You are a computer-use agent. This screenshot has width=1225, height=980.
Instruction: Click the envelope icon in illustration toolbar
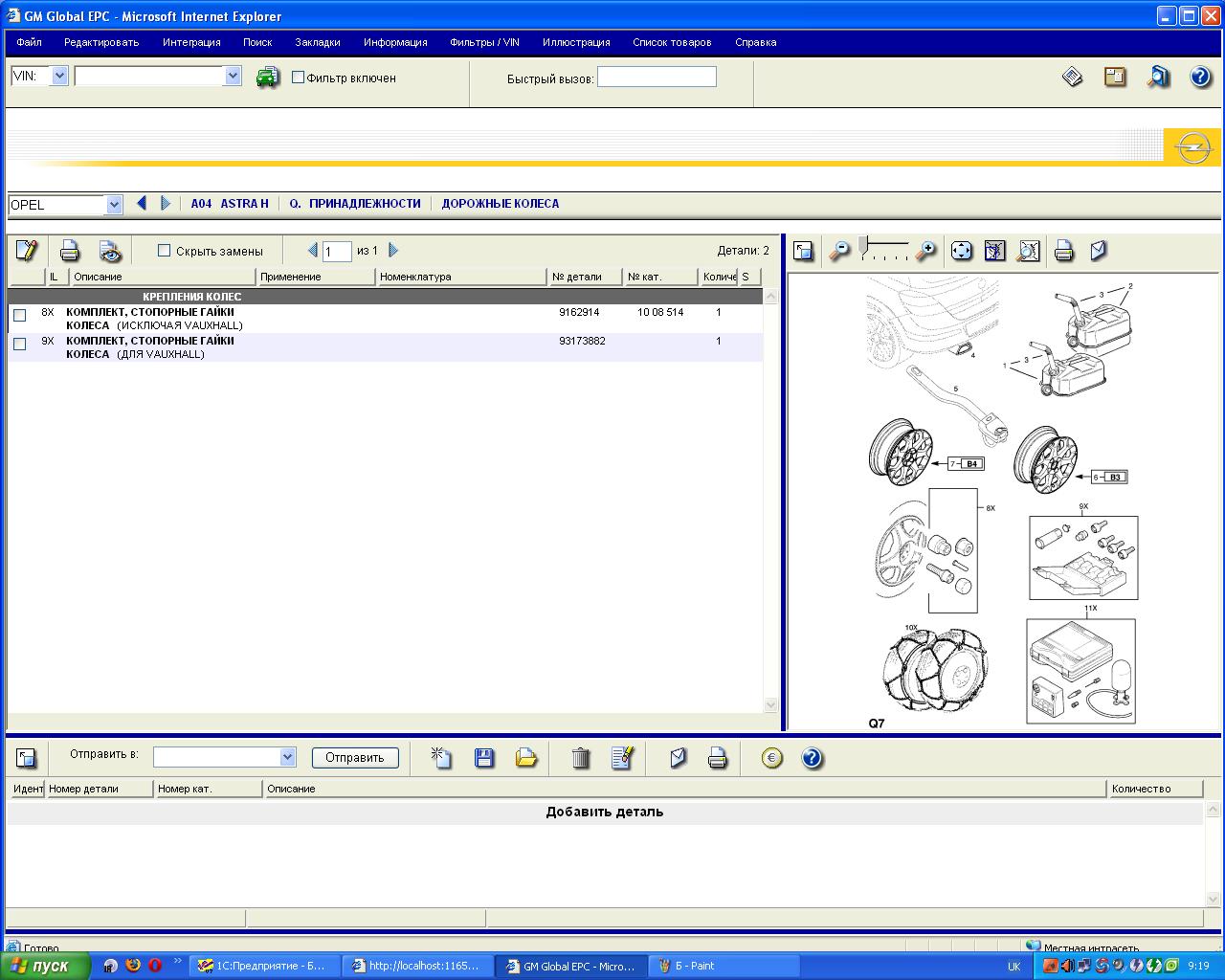coord(1098,251)
